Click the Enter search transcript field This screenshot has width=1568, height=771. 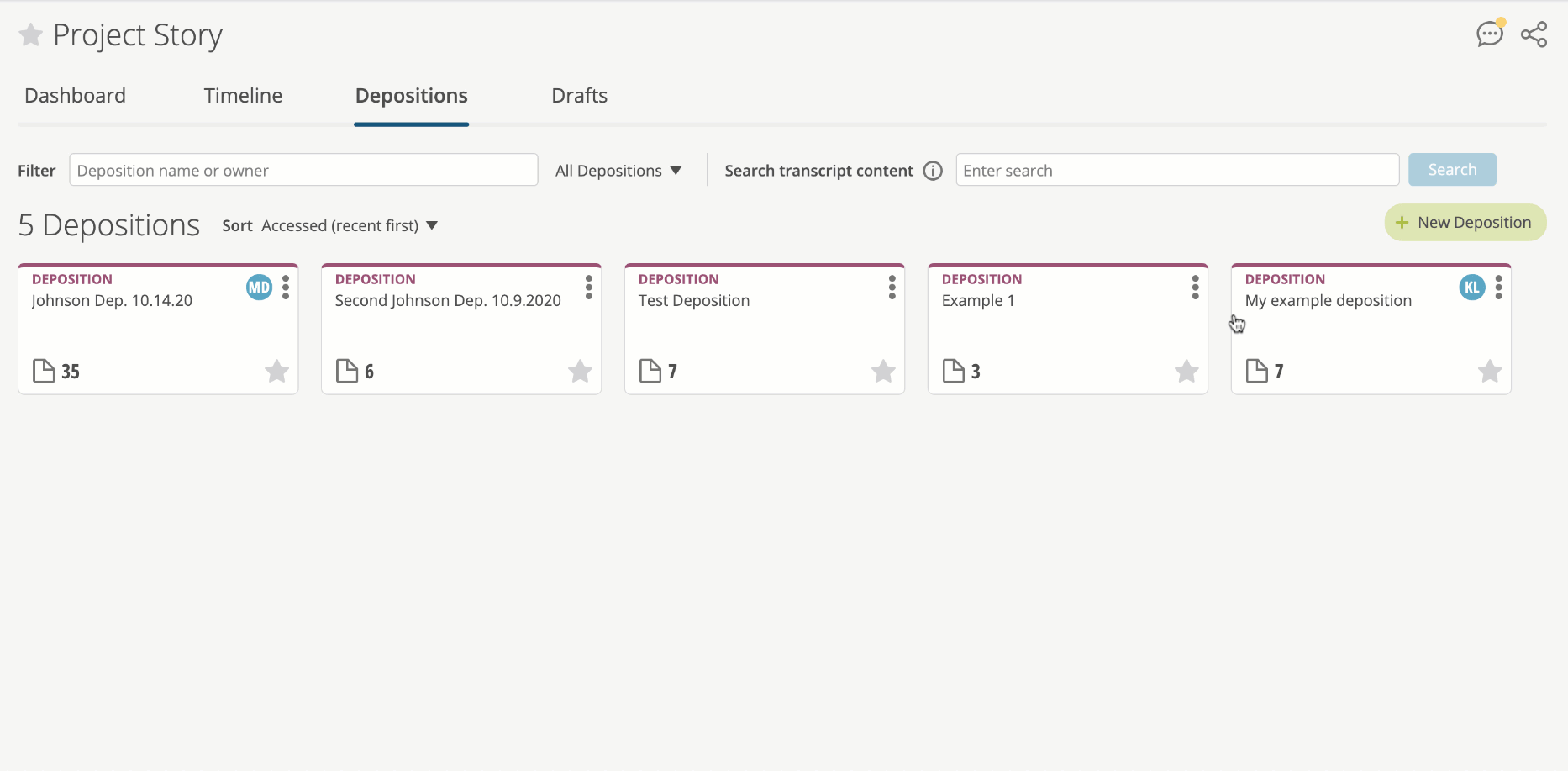click(x=1176, y=170)
